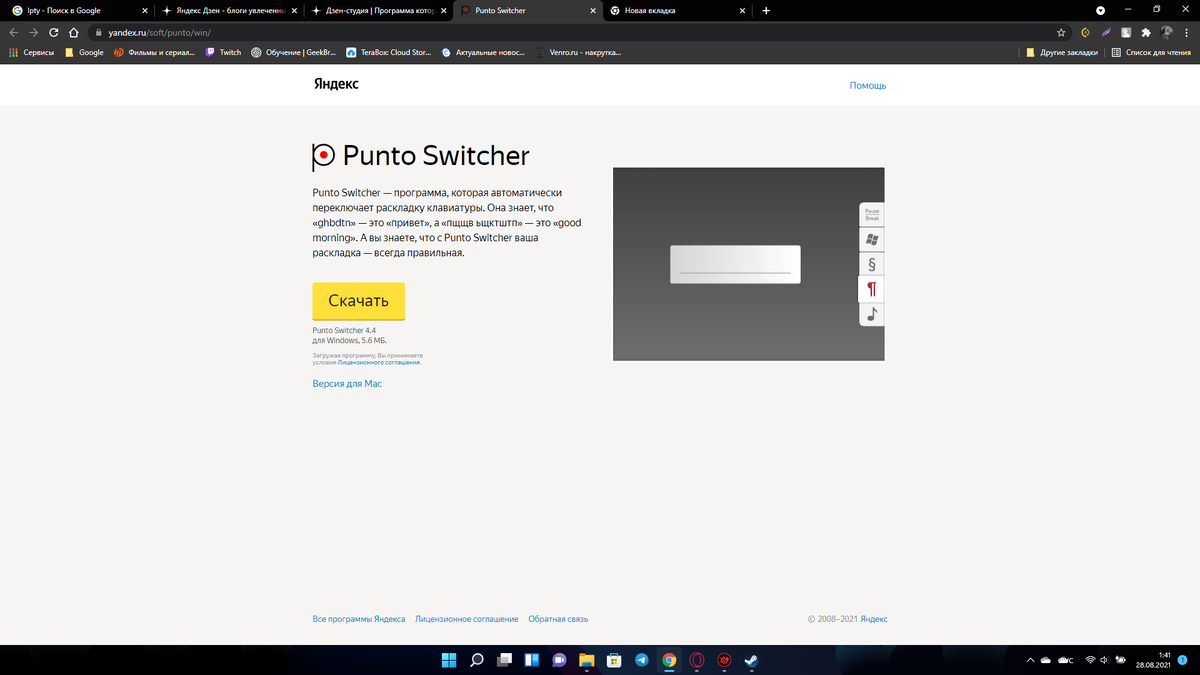Open the Chrome extensions puzzle icon
Image resolution: width=1200 pixels, height=675 pixels.
click(1146, 32)
